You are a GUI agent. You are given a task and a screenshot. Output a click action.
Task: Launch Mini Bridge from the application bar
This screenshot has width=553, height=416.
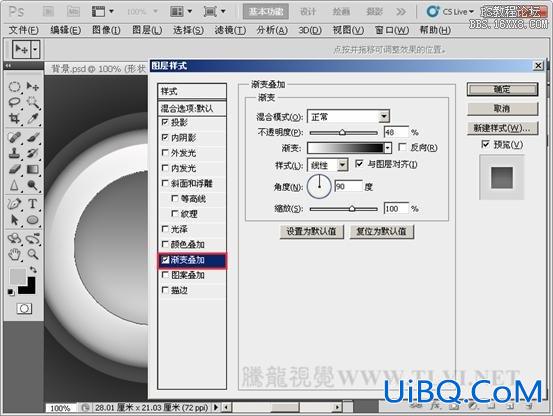tap(73, 12)
